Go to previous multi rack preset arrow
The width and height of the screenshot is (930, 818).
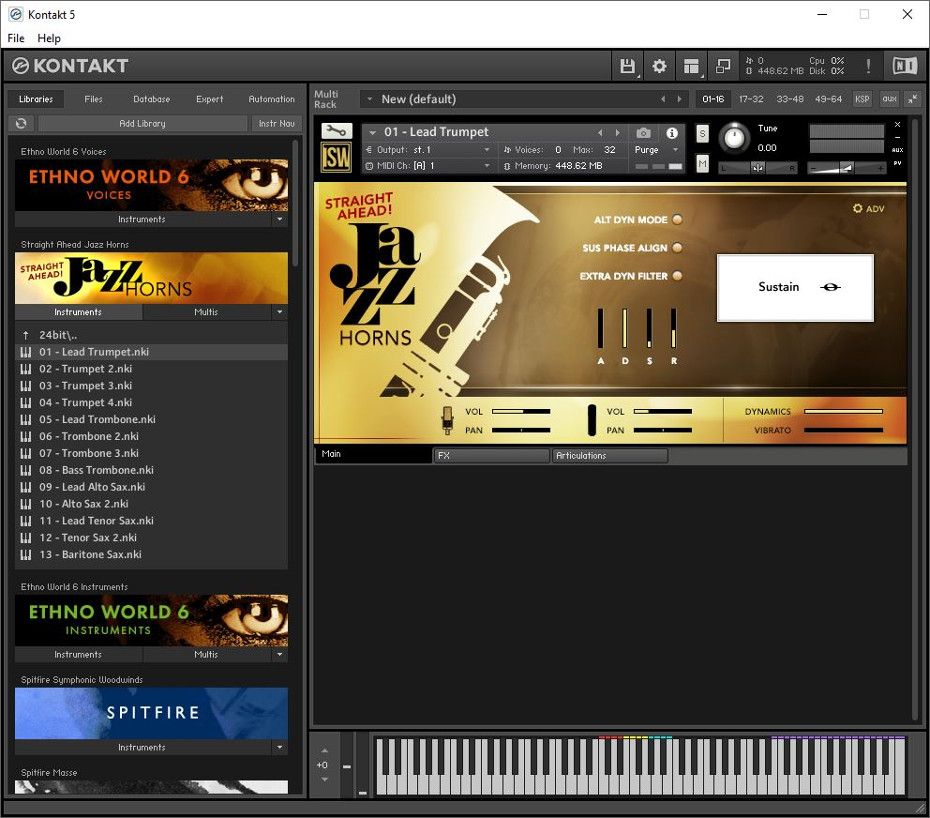pos(663,99)
